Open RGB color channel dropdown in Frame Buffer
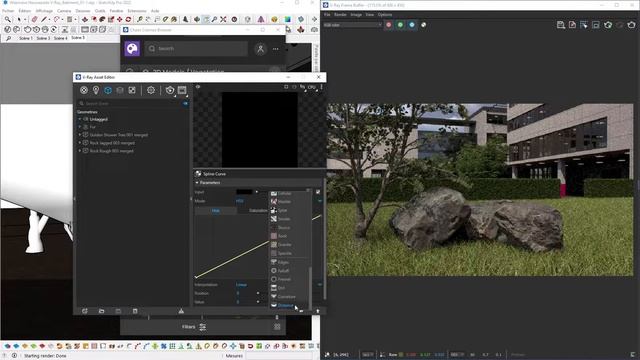The height and width of the screenshot is (360, 640). pos(353,25)
